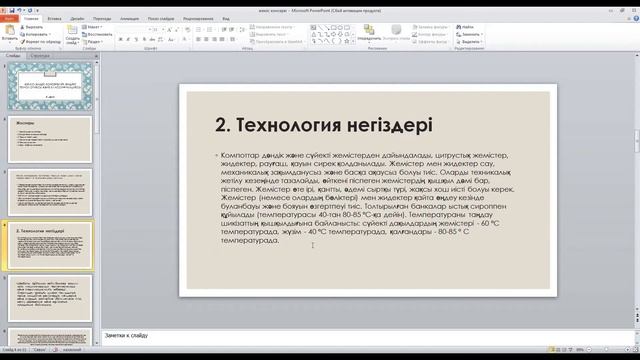The height and width of the screenshot is (360, 640).
Task: Click the increase font size icon
Action: 169,30
